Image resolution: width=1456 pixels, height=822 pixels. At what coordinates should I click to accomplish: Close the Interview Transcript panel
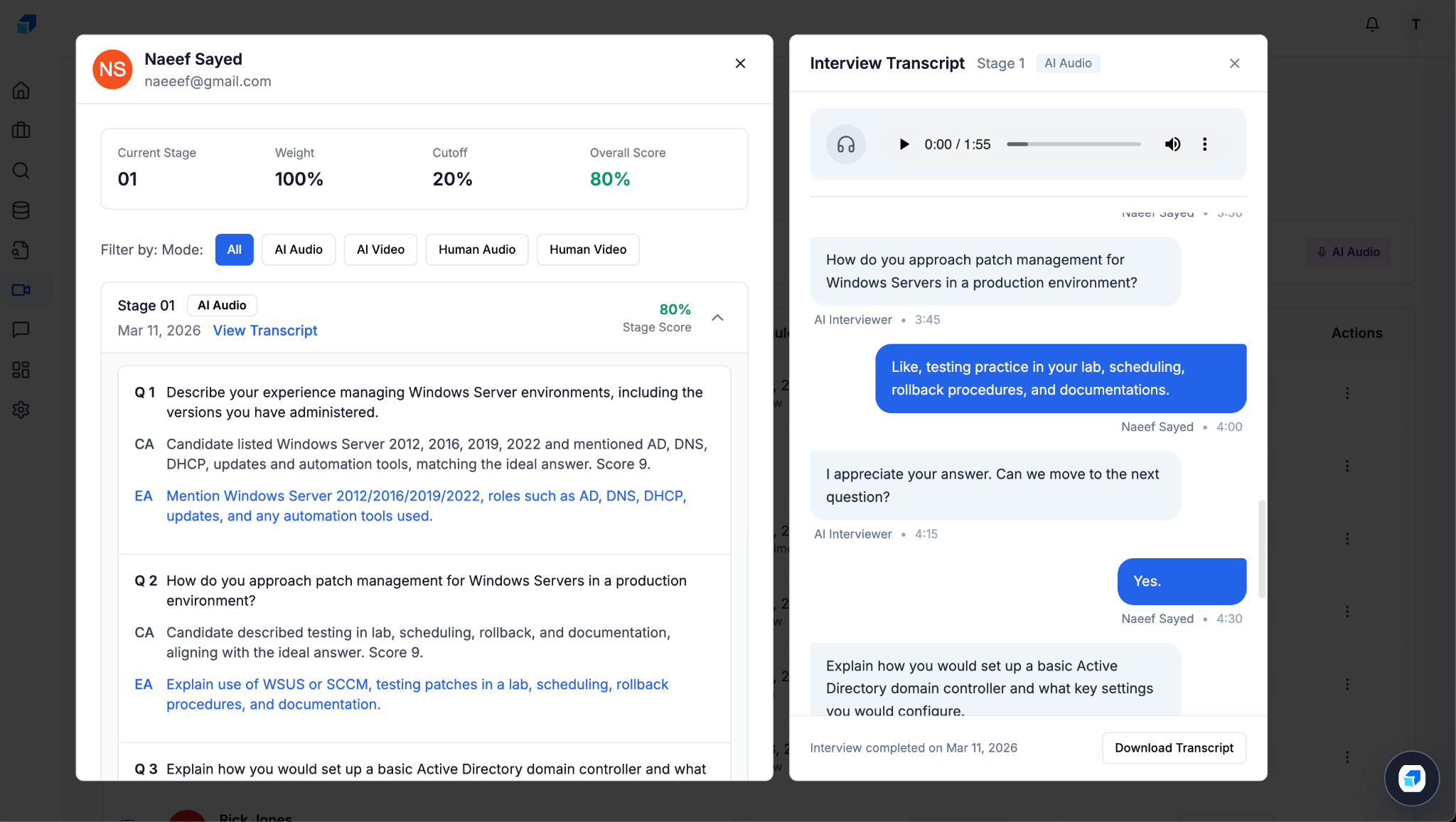click(1234, 63)
